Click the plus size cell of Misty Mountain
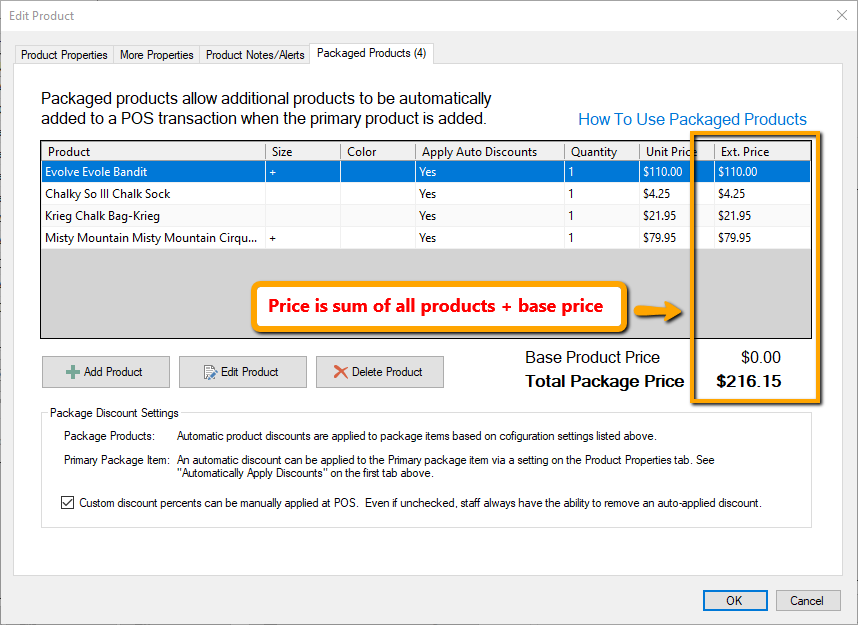This screenshot has width=858, height=625. coord(303,238)
